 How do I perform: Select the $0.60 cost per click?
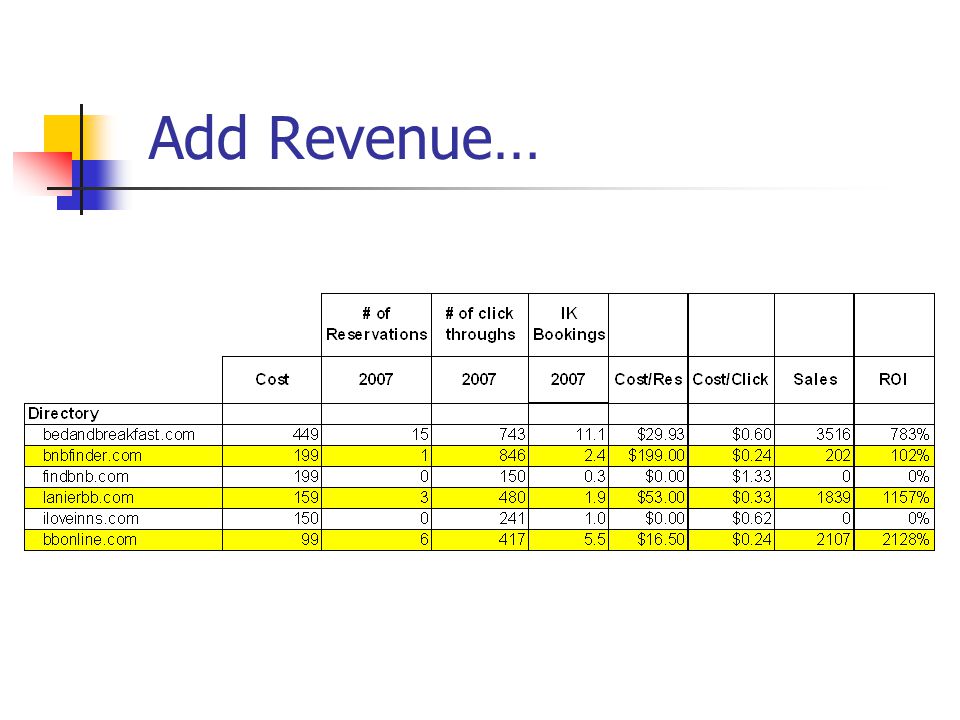pyautogui.click(x=731, y=435)
